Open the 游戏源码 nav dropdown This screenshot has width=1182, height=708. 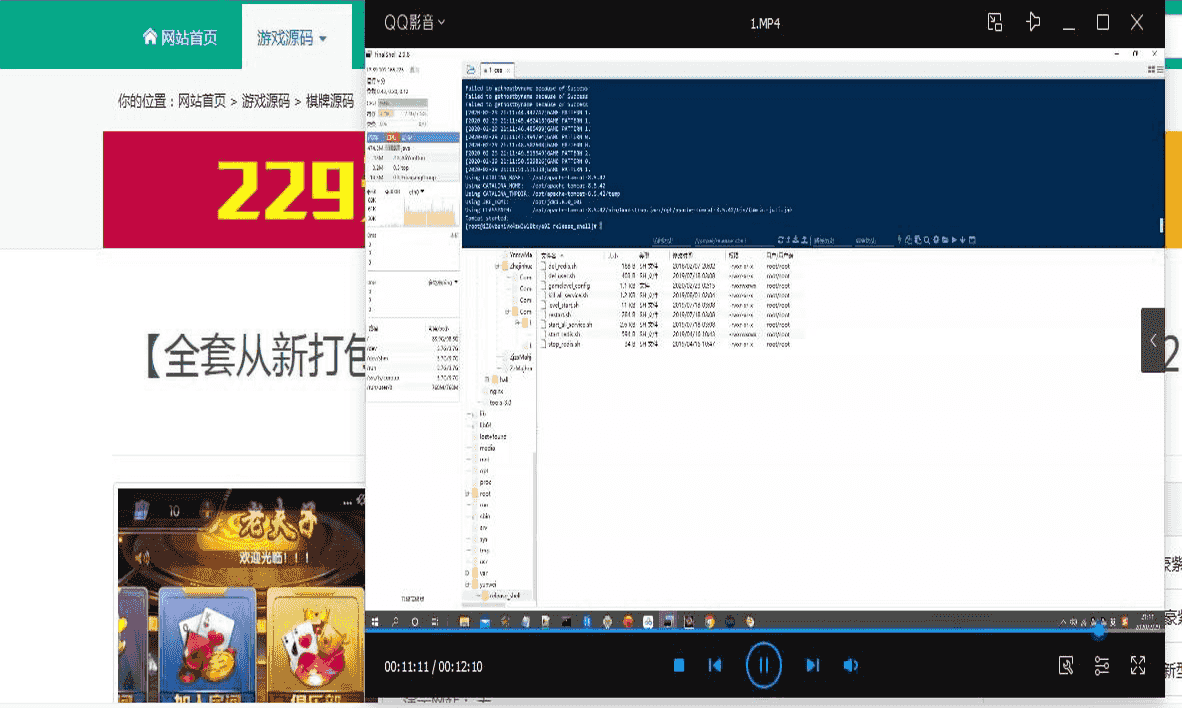(x=292, y=38)
